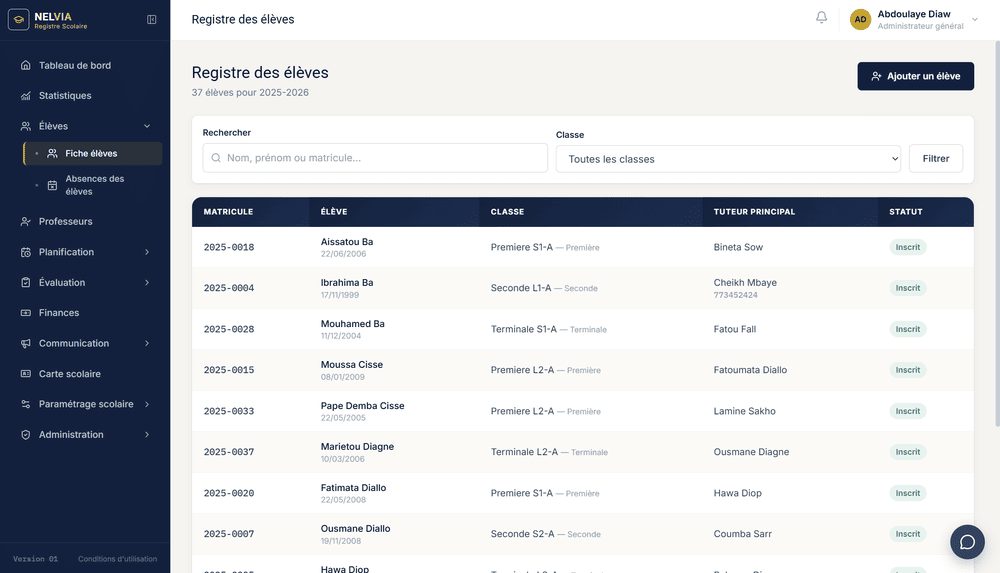
Task: Collapse the sidebar with the panel icon
Action: tap(152, 20)
